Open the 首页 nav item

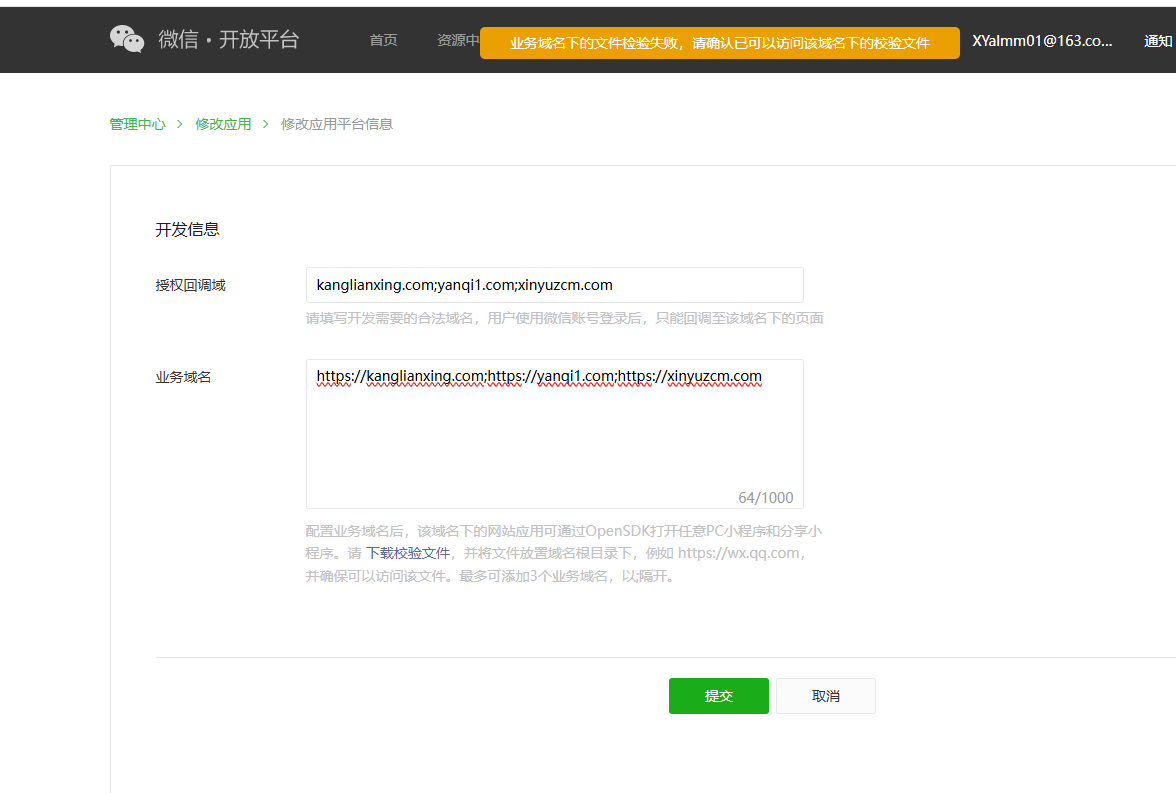pyautogui.click(x=383, y=41)
